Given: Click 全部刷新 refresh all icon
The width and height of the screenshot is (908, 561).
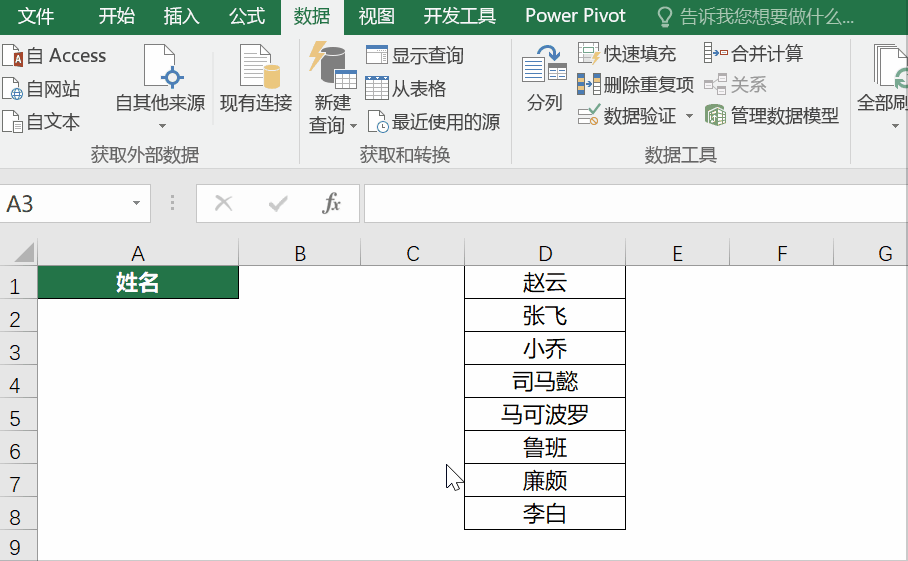Looking at the screenshot, I should 891,68.
